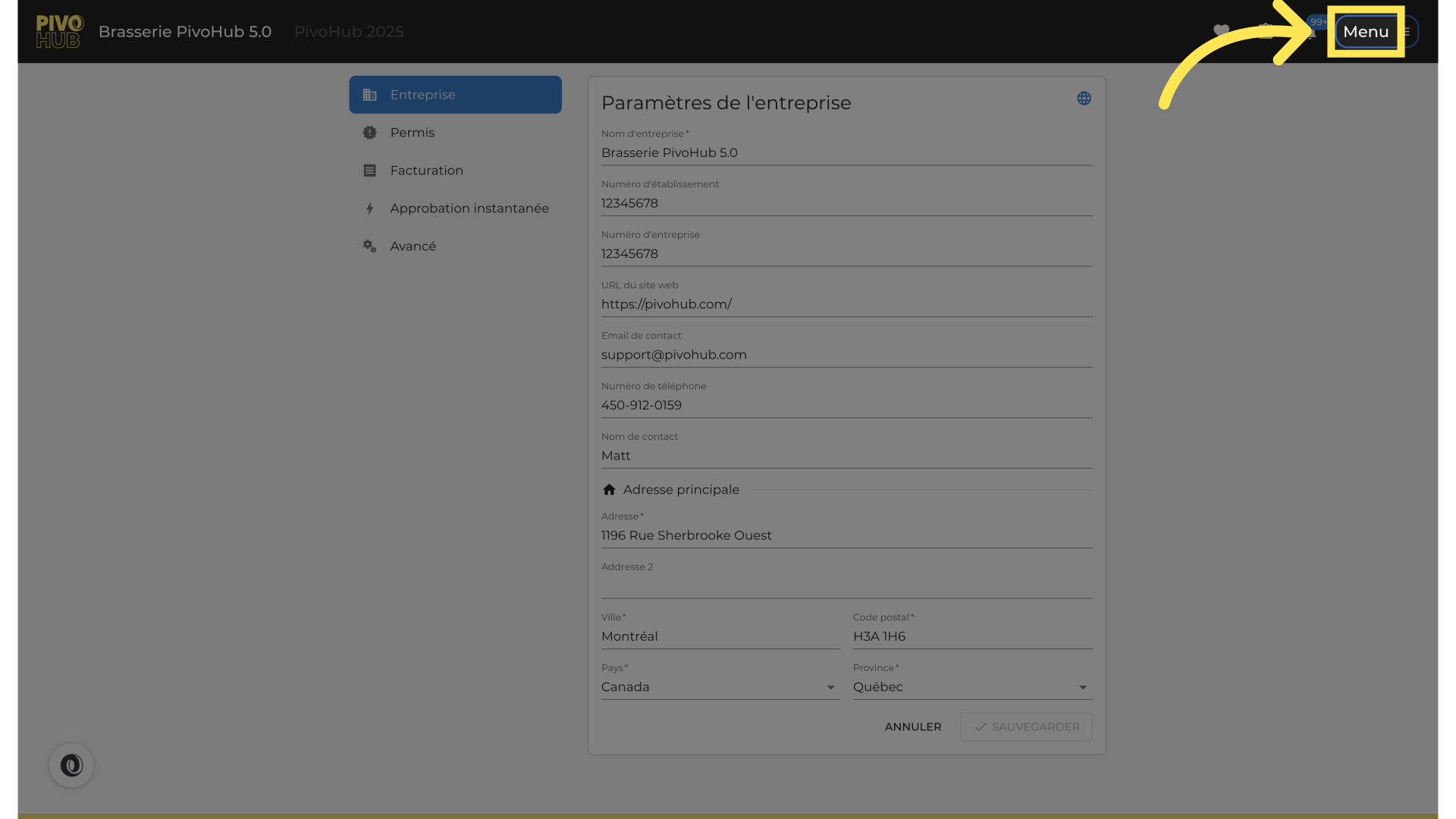Screen dimensions: 1456x819
Task: Click the PivoHub logo
Action: tap(59, 32)
